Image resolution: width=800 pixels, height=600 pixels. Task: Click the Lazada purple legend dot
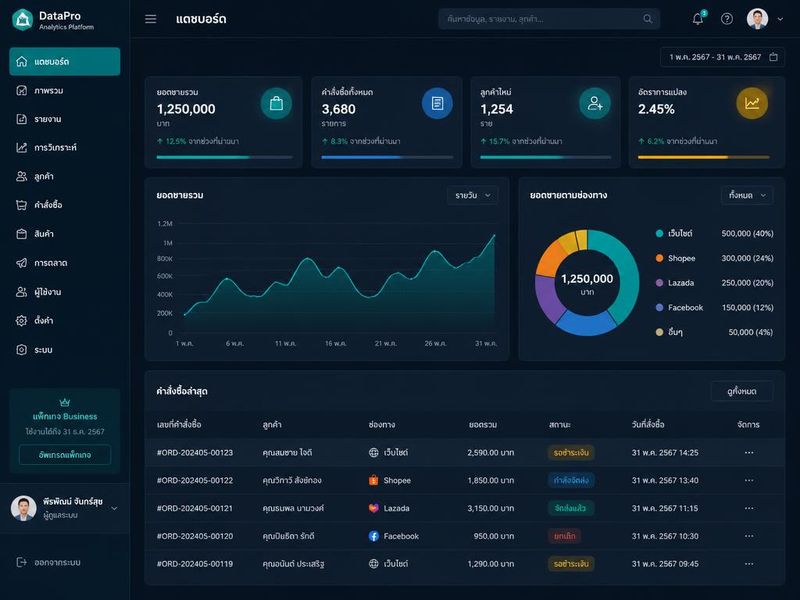659,283
